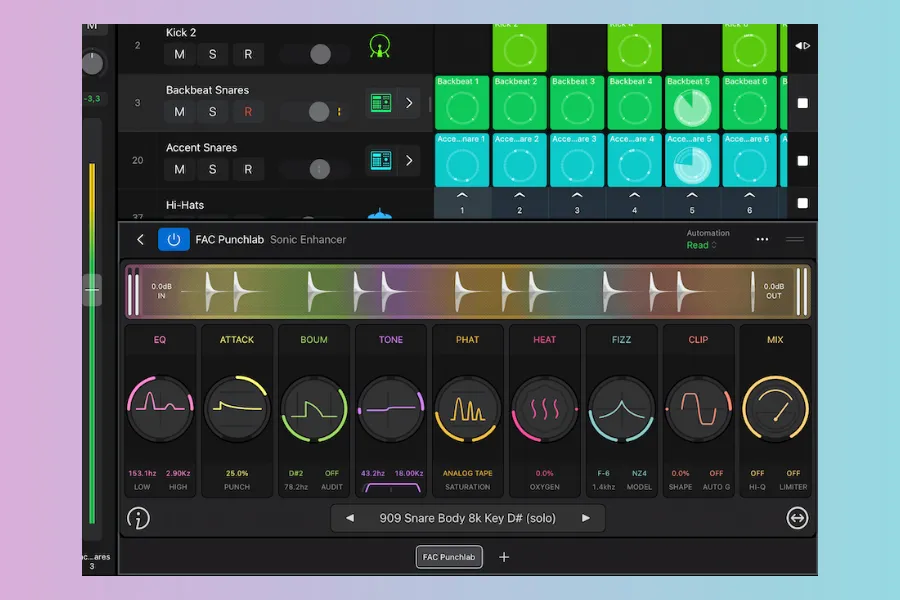Screen dimensions: 900x600
Task: Open the three-dot more options menu
Action: [762, 240]
